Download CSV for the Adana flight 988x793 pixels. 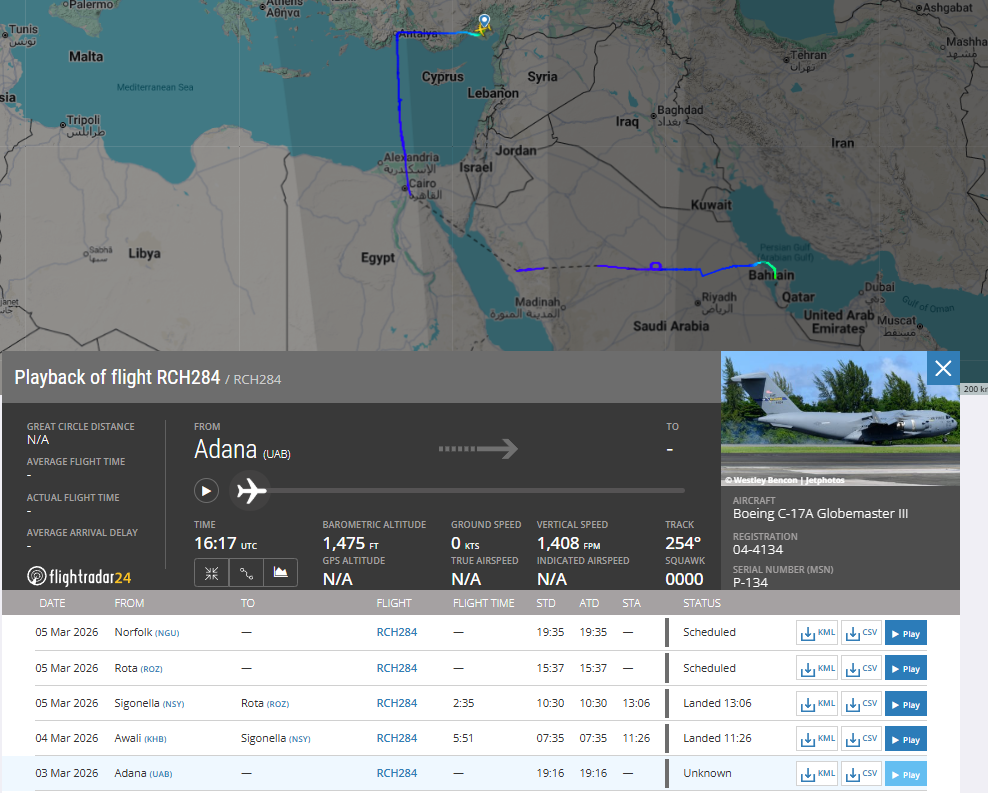click(861, 774)
